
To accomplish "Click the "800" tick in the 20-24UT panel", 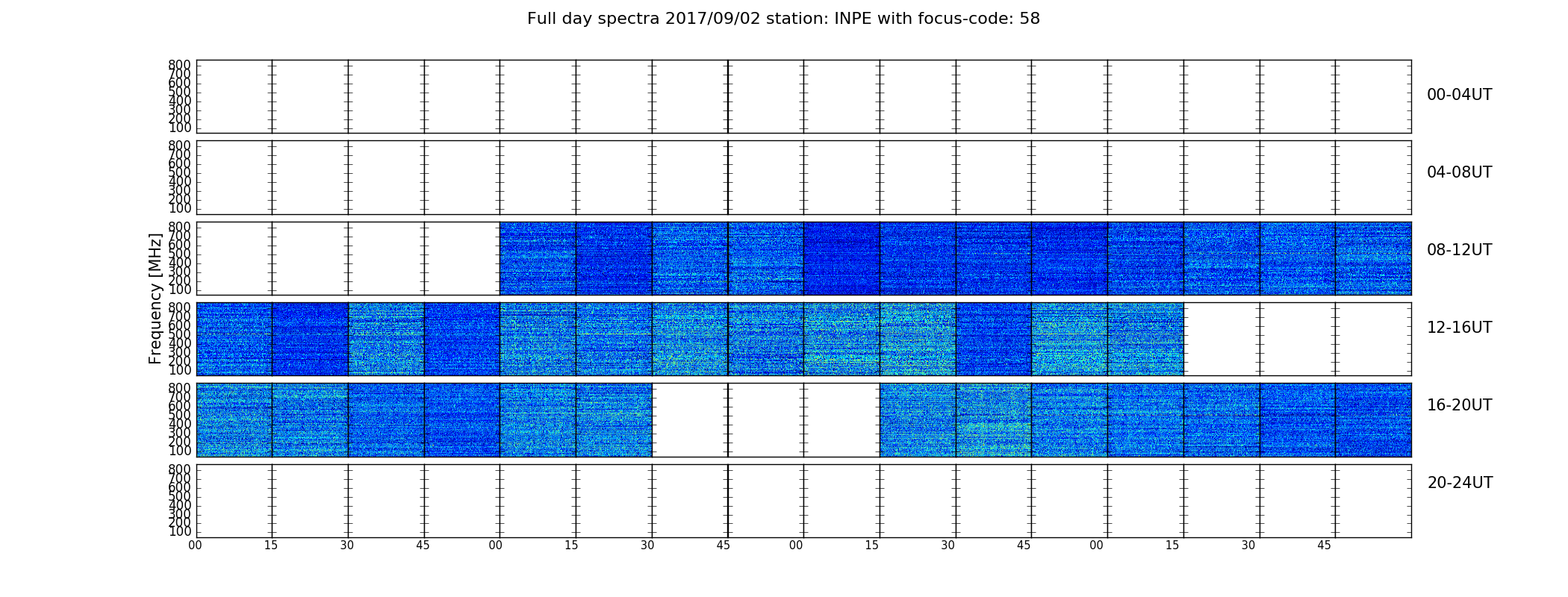I will pyautogui.click(x=180, y=469).
